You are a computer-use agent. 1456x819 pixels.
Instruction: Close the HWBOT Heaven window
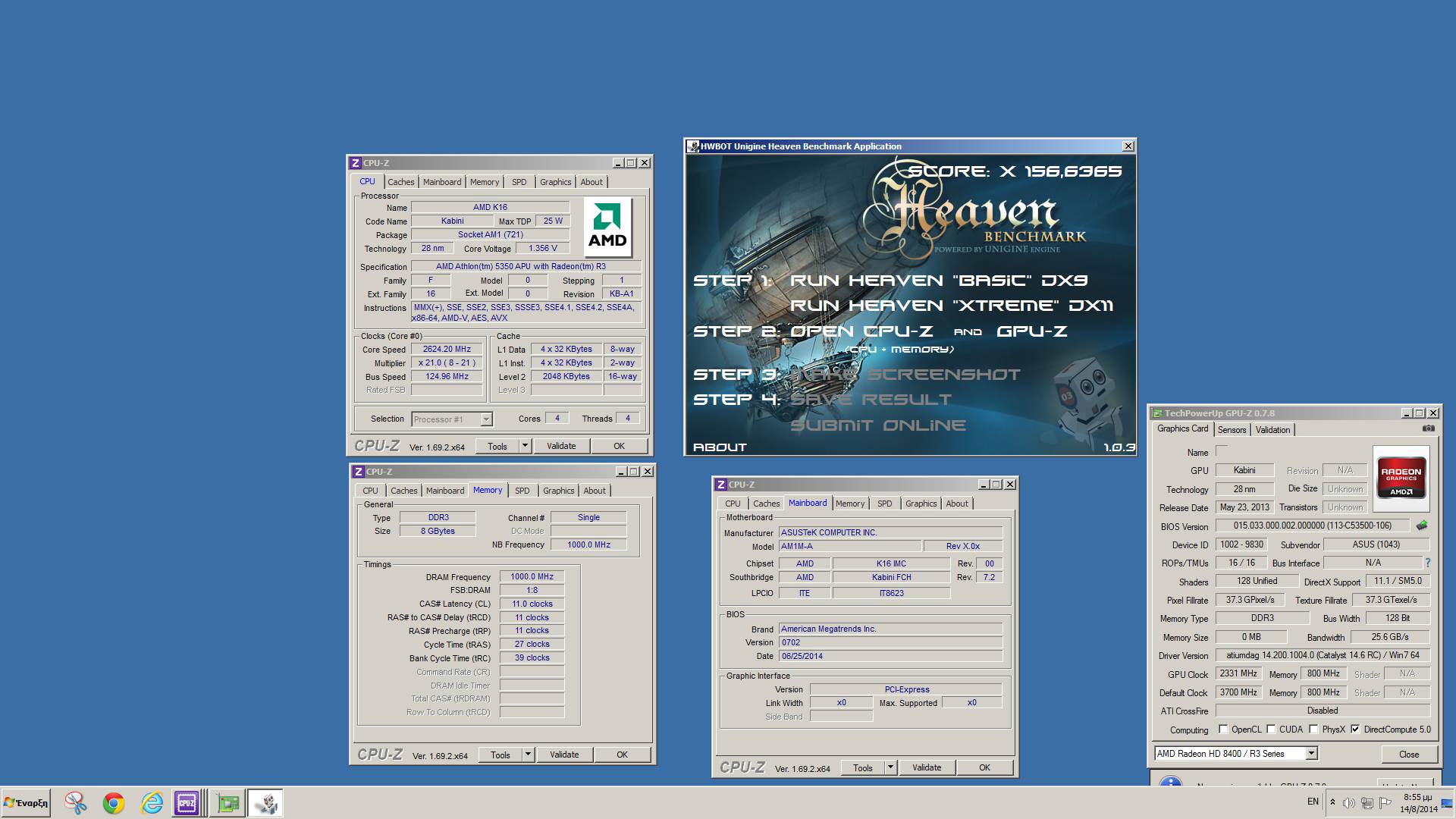(1128, 146)
